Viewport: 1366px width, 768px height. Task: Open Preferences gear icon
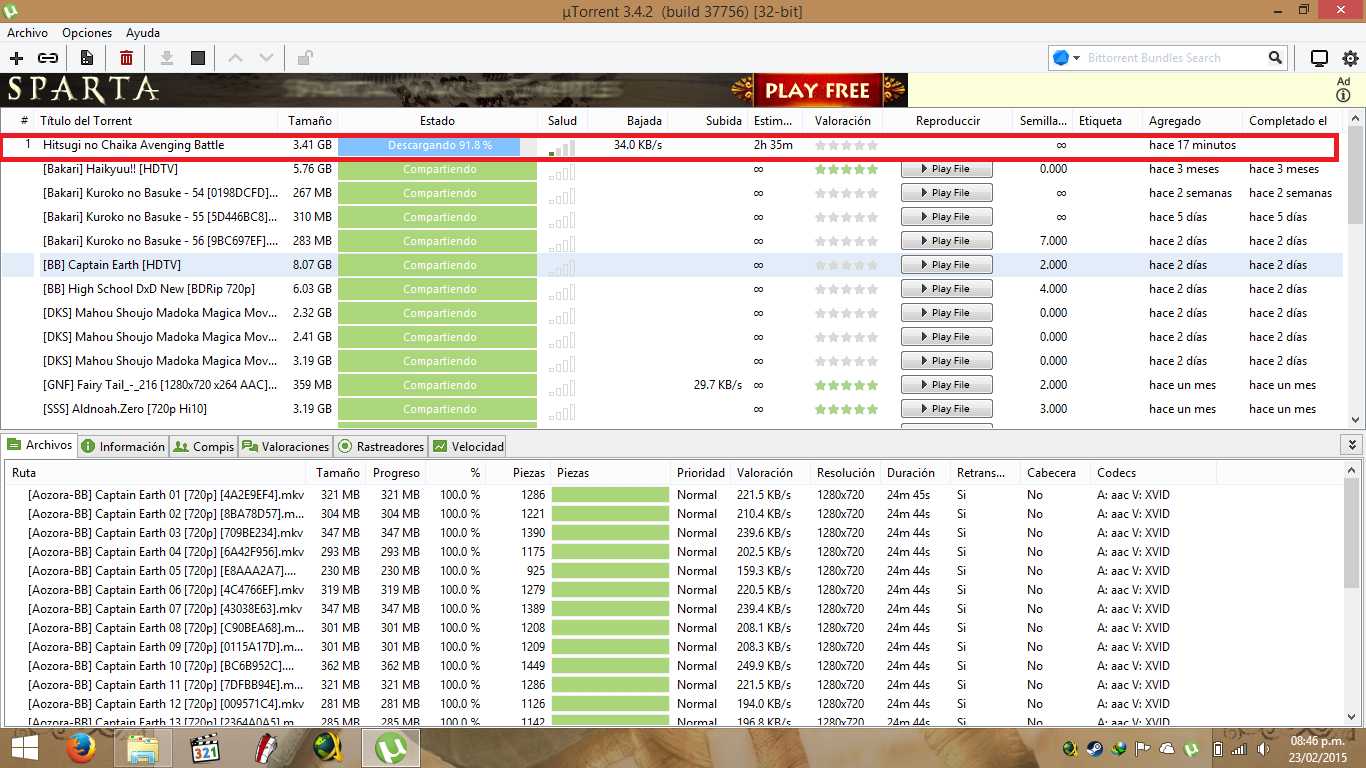pos(1350,58)
